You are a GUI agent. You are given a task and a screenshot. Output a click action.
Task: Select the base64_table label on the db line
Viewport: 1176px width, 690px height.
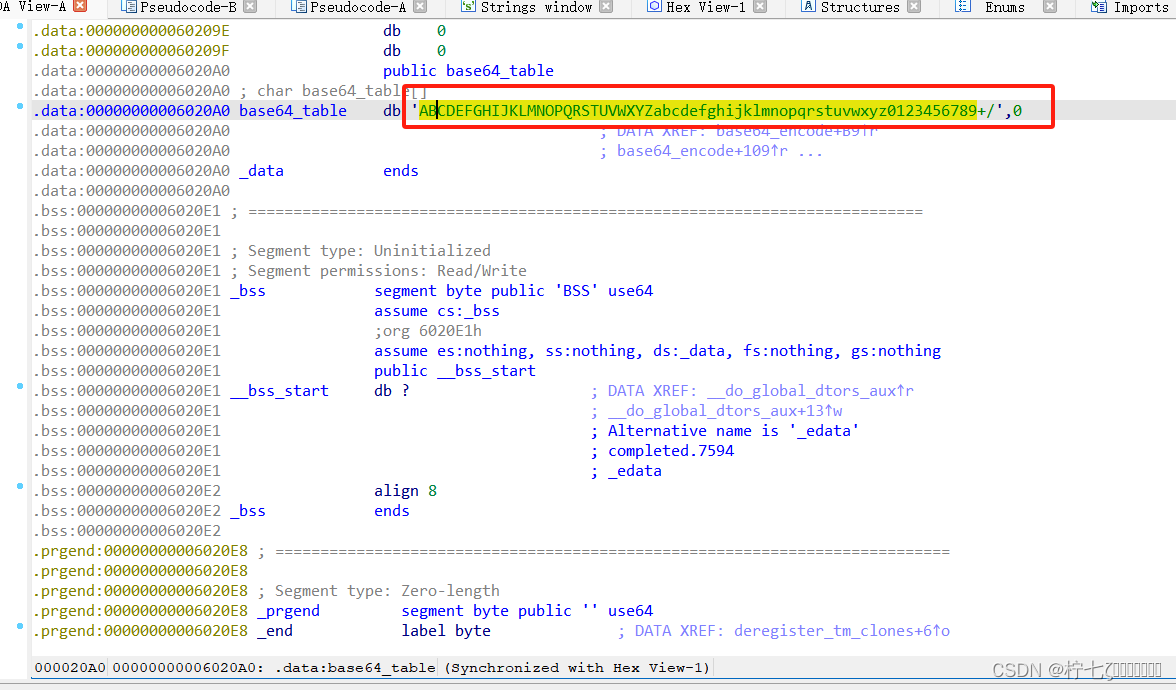click(x=292, y=110)
